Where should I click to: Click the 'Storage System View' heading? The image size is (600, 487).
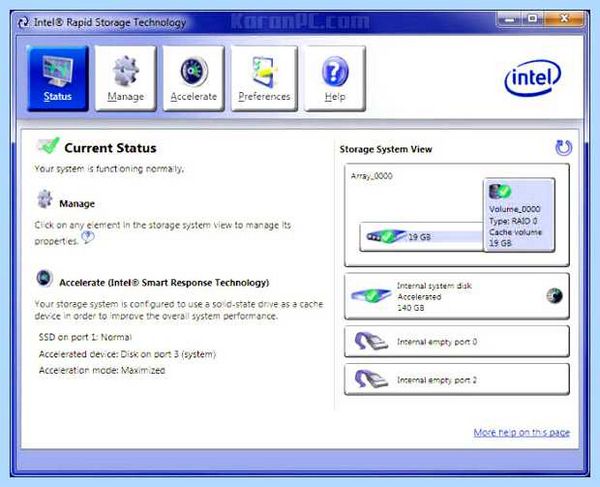point(386,149)
